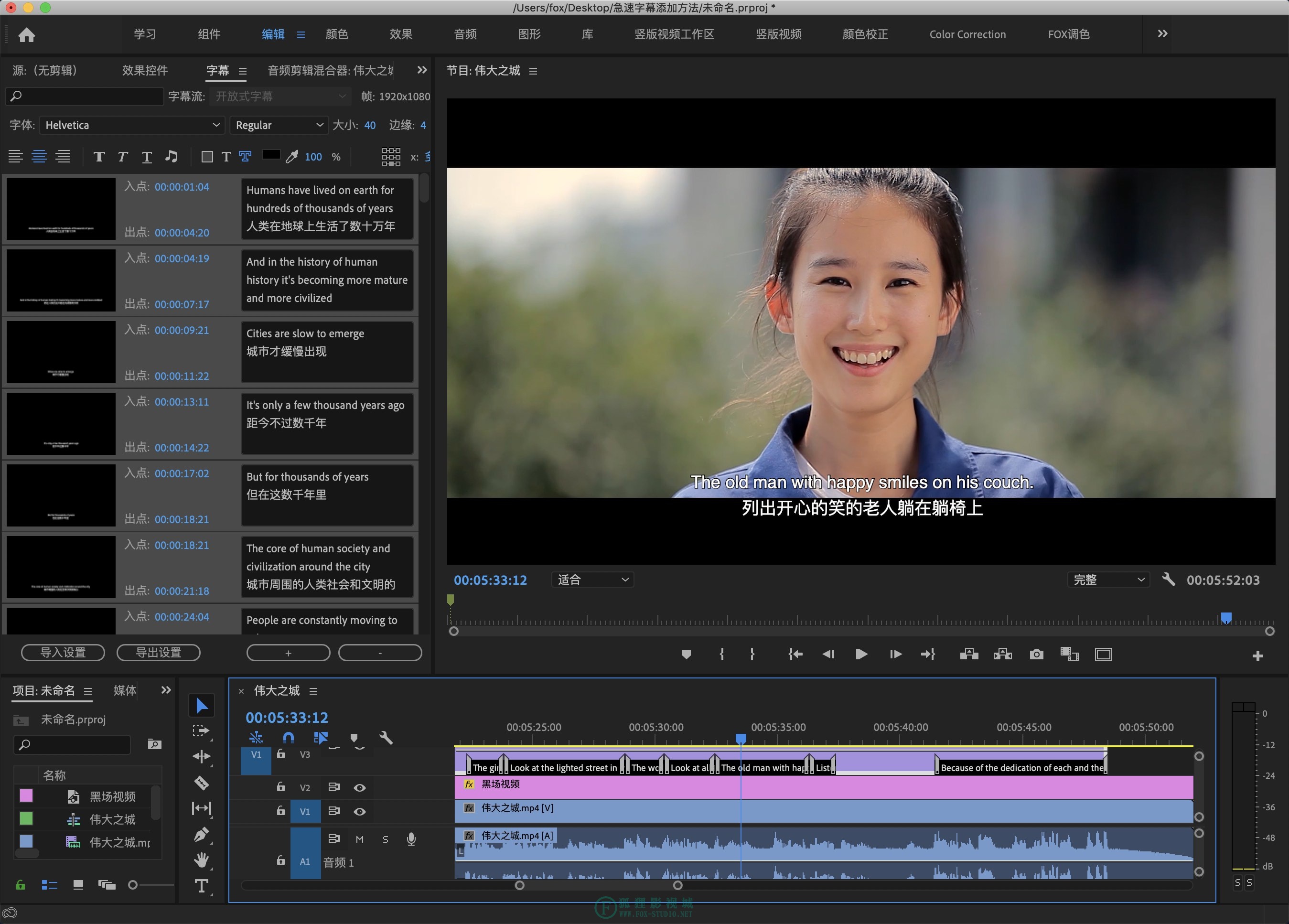
Task: Apply bold caption text style
Action: tap(99, 157)
